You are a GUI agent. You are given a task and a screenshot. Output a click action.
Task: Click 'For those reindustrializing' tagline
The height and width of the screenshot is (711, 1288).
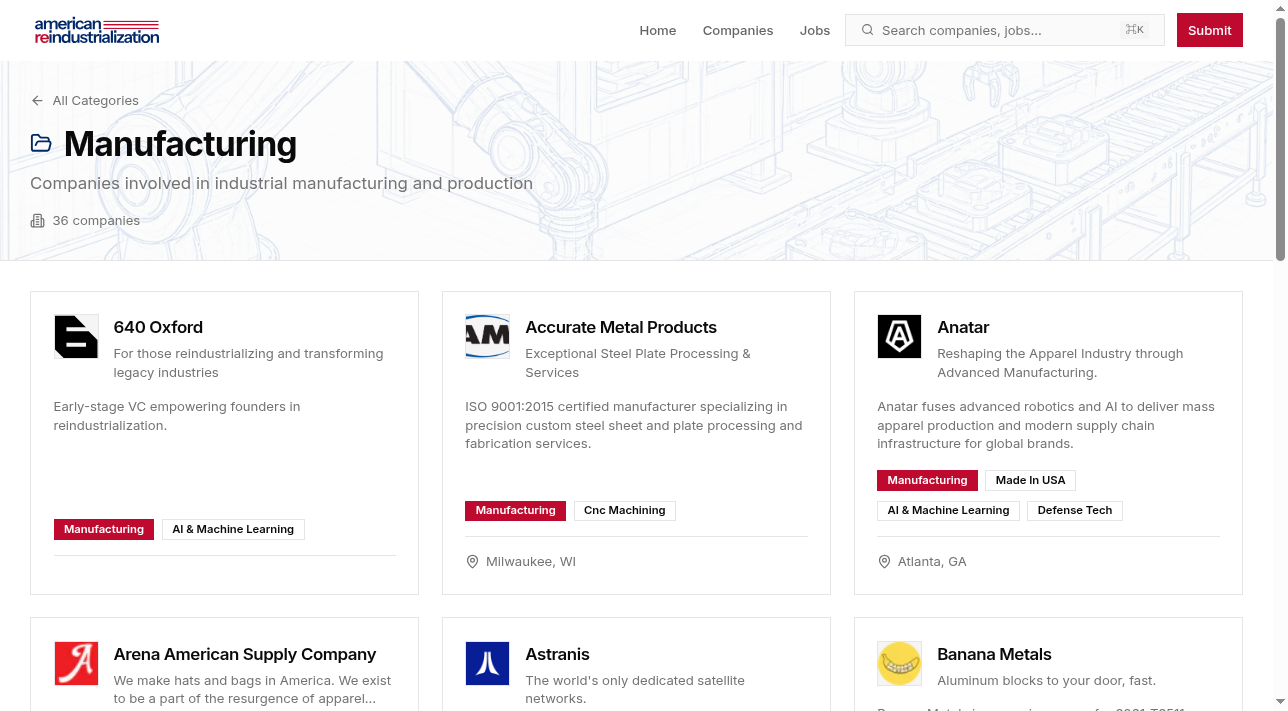click(248, 363)
